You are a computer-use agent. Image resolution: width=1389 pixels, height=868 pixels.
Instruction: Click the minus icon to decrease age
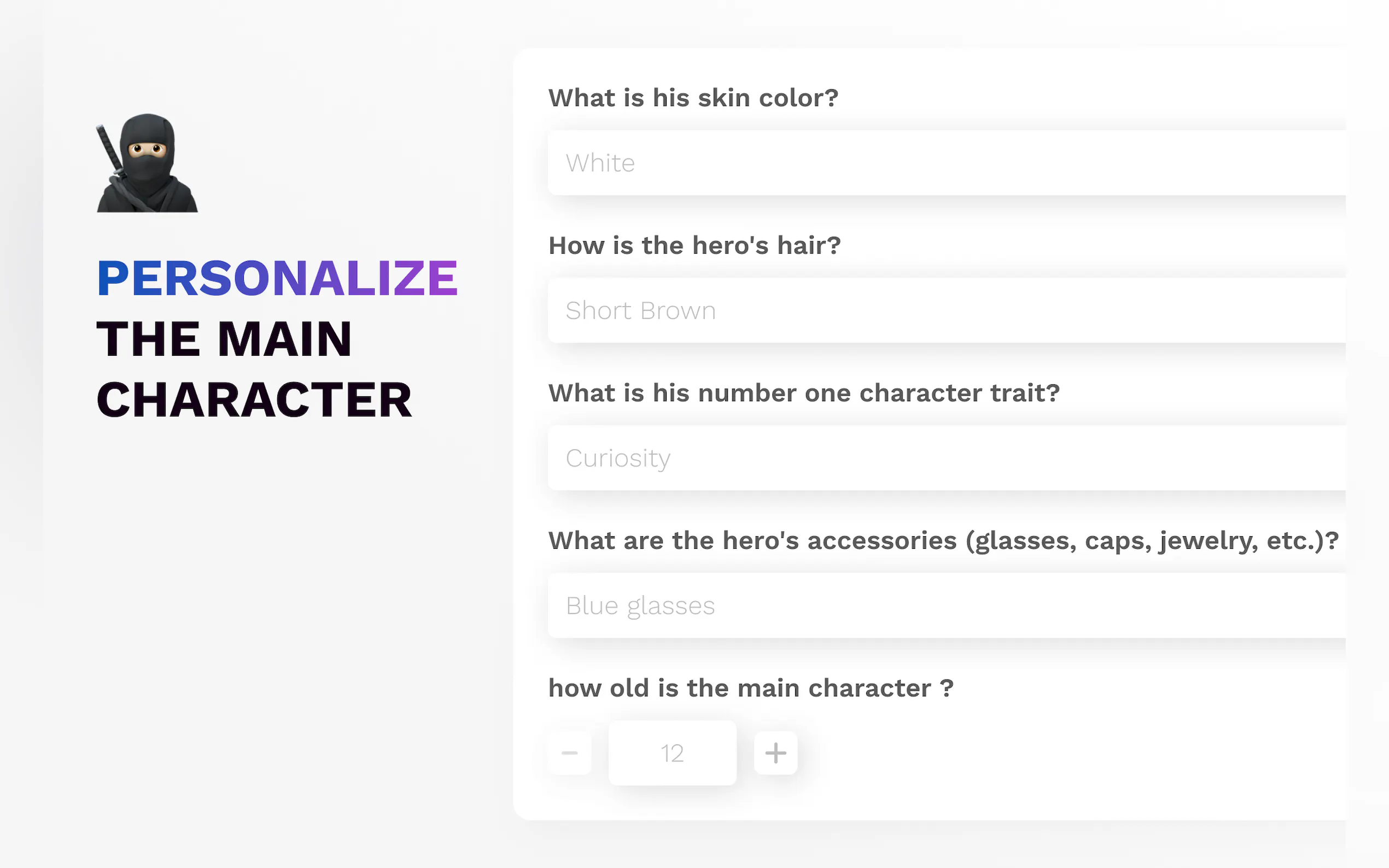tap(570, 753)
